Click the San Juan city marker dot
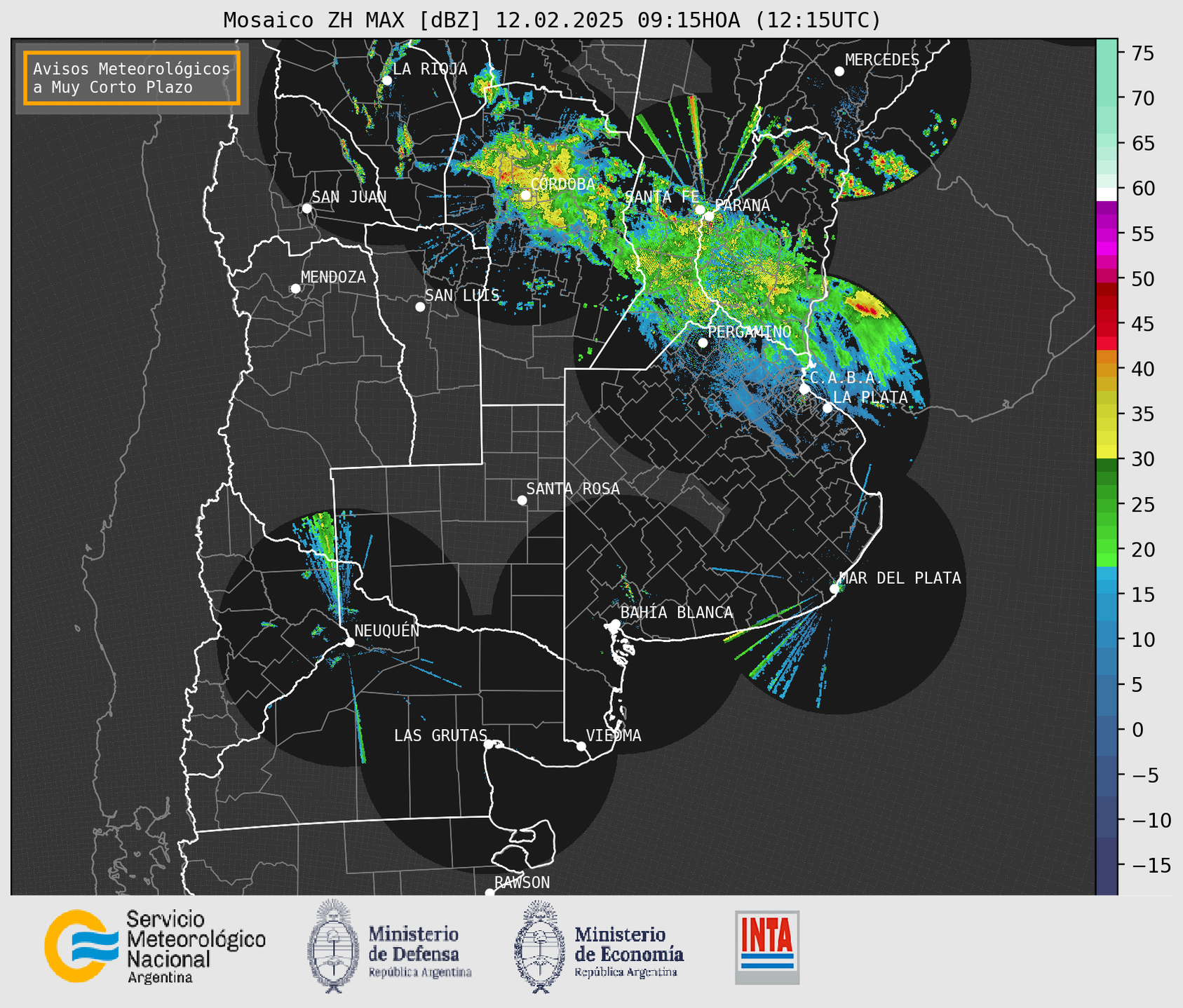This screenshot has height=1008, width=1183. coord(306,208)
